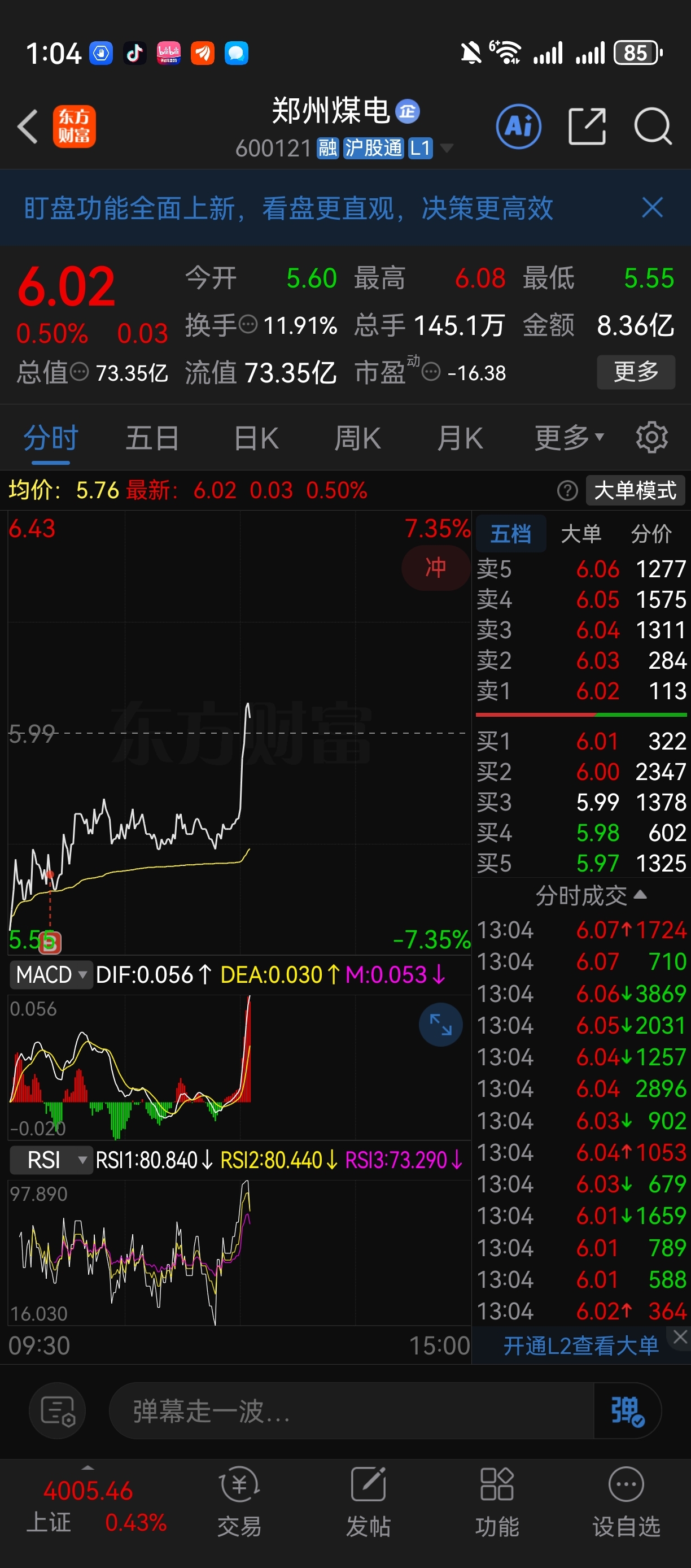Image resolution: width=691 pixels, height=1568 pixels.
Task: Tap the 卖5 6.06 row
Action: (x=581, y=569)
